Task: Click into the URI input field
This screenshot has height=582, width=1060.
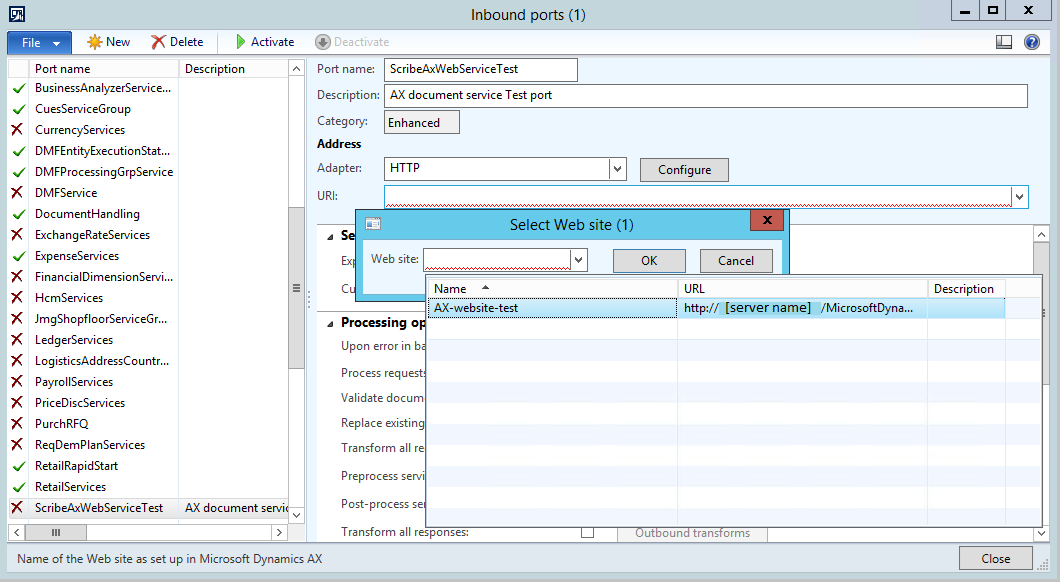Action: click(x=698, y=197)
